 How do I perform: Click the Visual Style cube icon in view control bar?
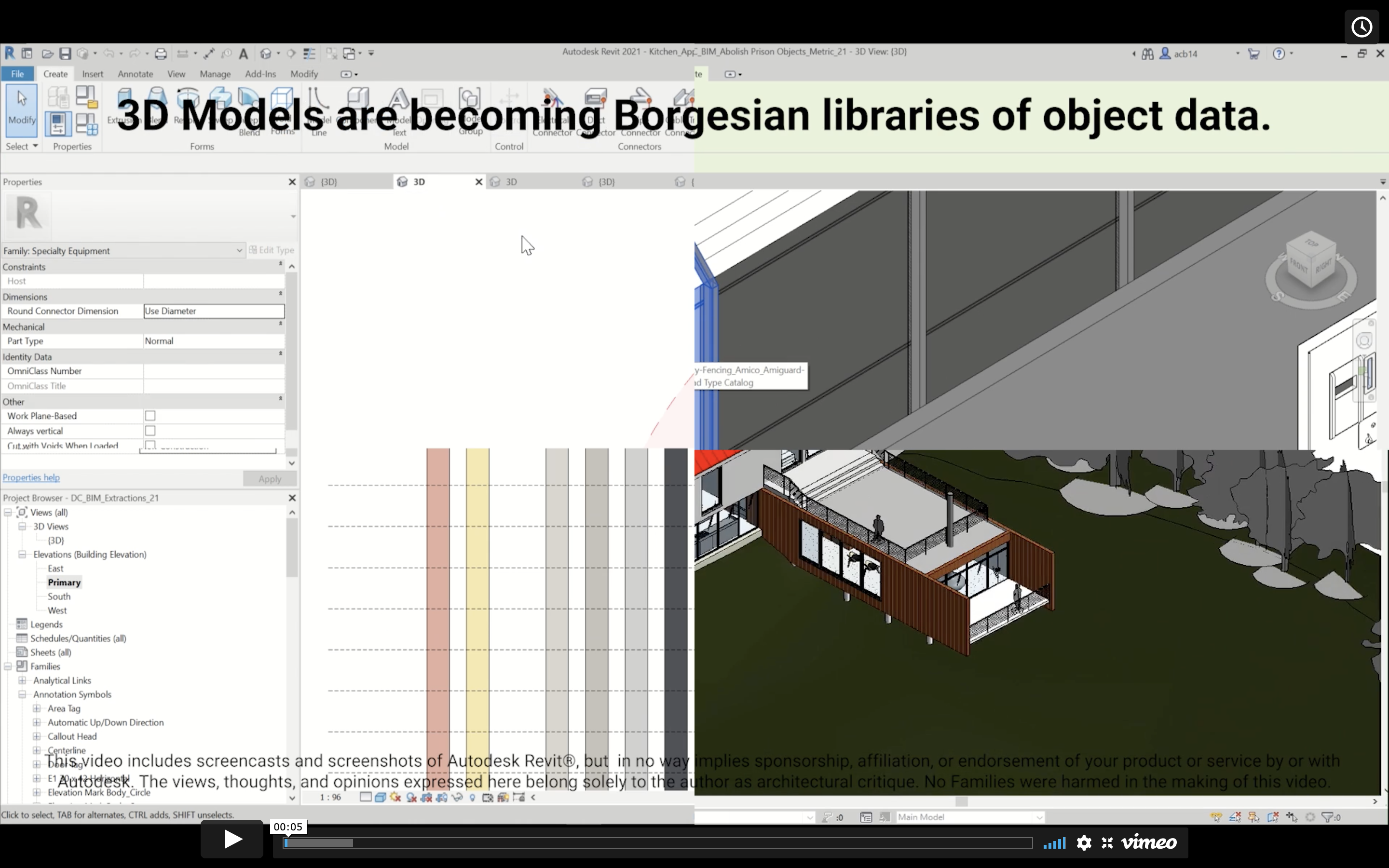tap(380, 798)
